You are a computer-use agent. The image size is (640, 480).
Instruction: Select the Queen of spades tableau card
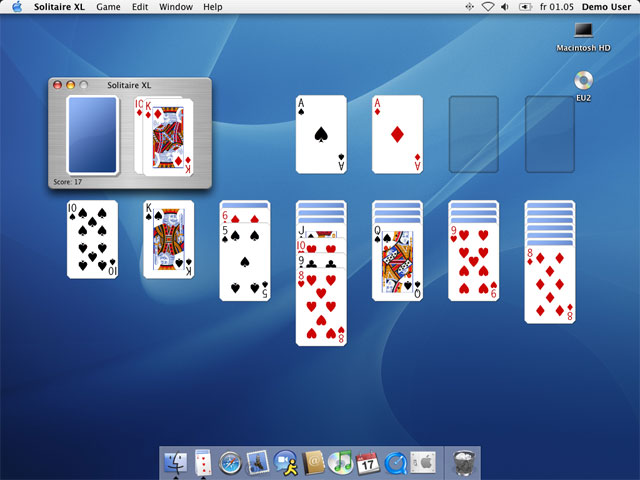pos(397,262)
